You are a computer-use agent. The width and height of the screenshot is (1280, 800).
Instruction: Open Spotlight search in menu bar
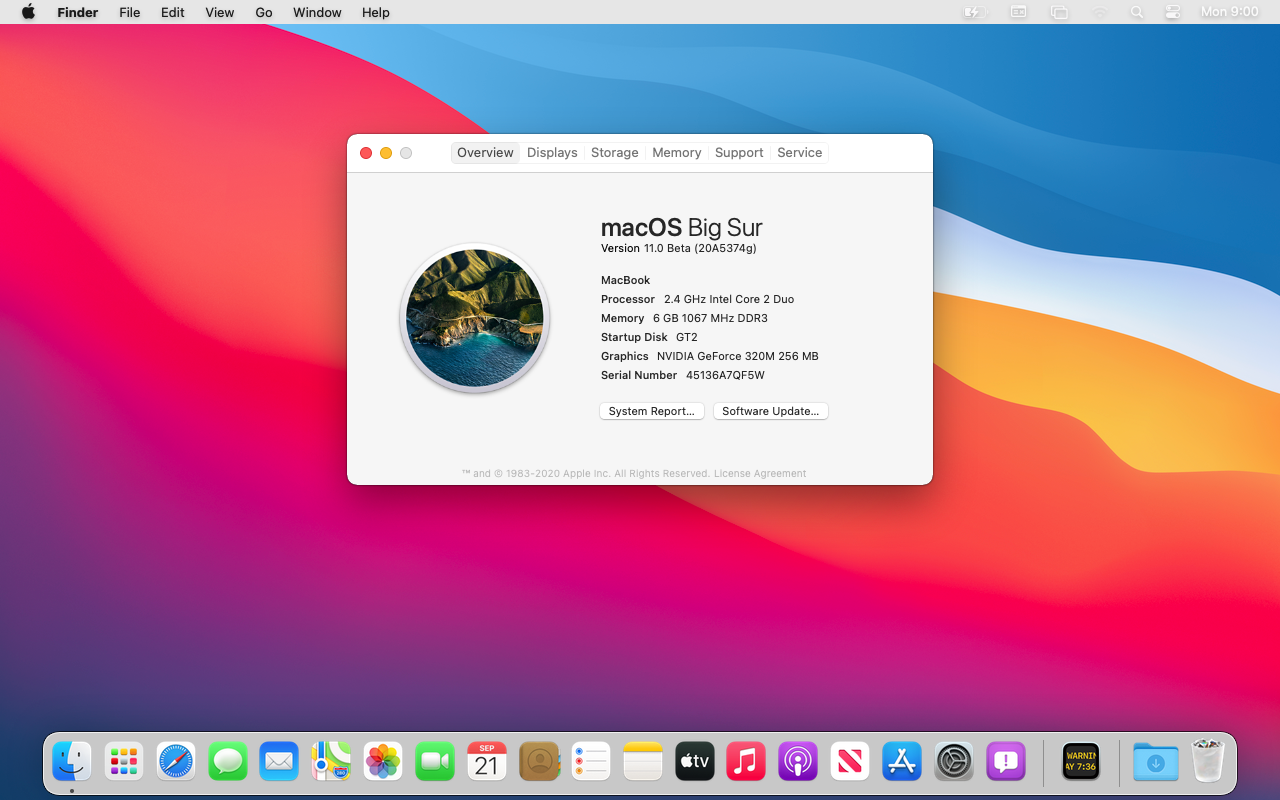[1136, 12]
